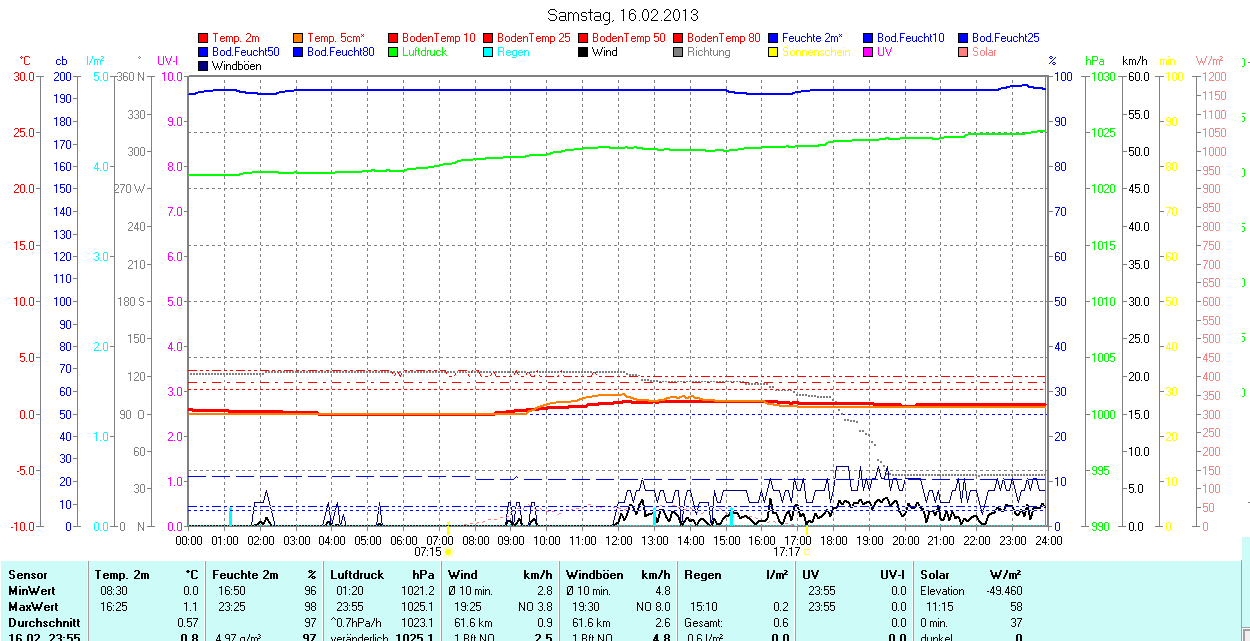Screen dimensions: 1250x641
Task: Select the Bod.Feucht25 legend label
Action: click(1005, 38)
